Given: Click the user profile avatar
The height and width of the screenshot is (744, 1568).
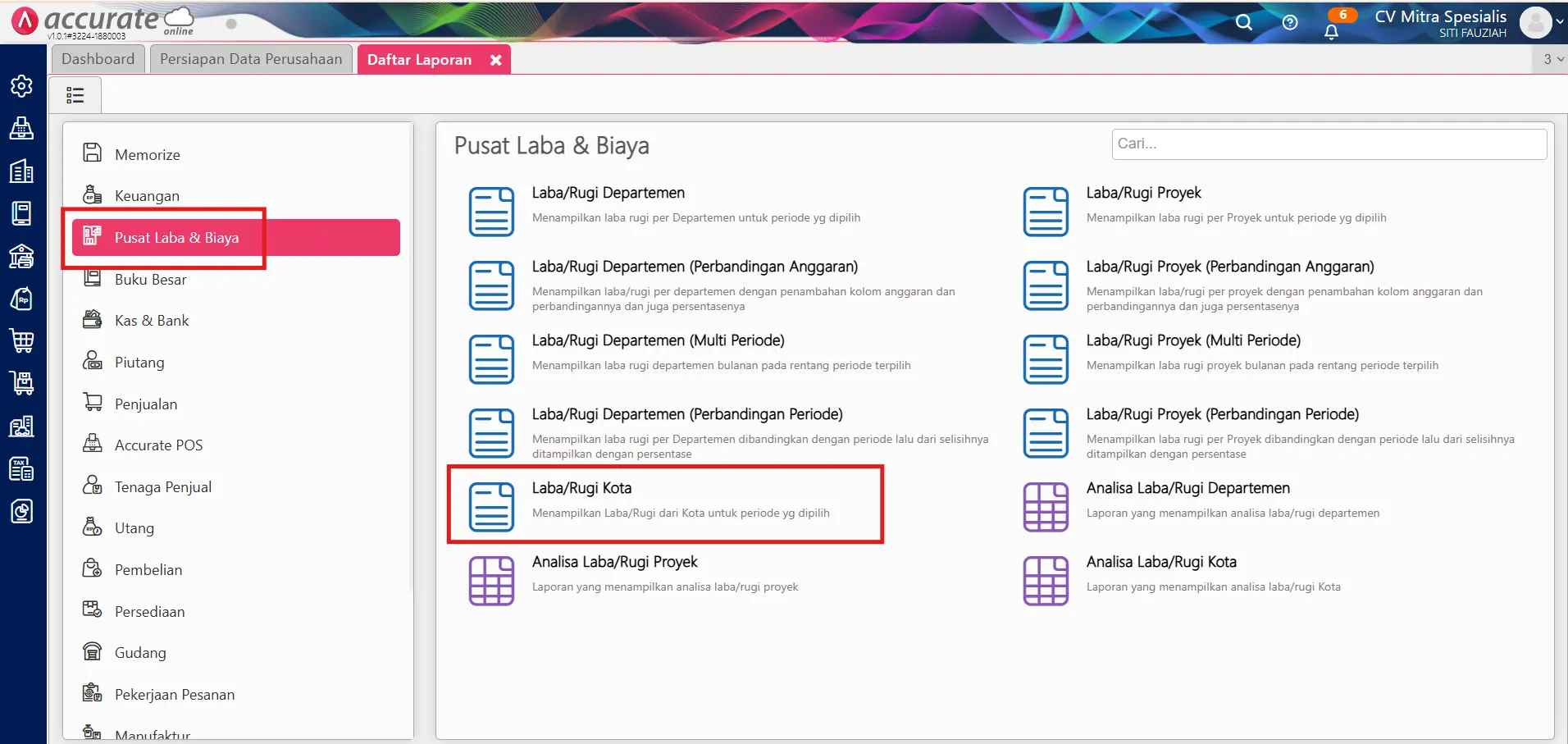Looking at the screenshot, I should [x=1534, y=22].
